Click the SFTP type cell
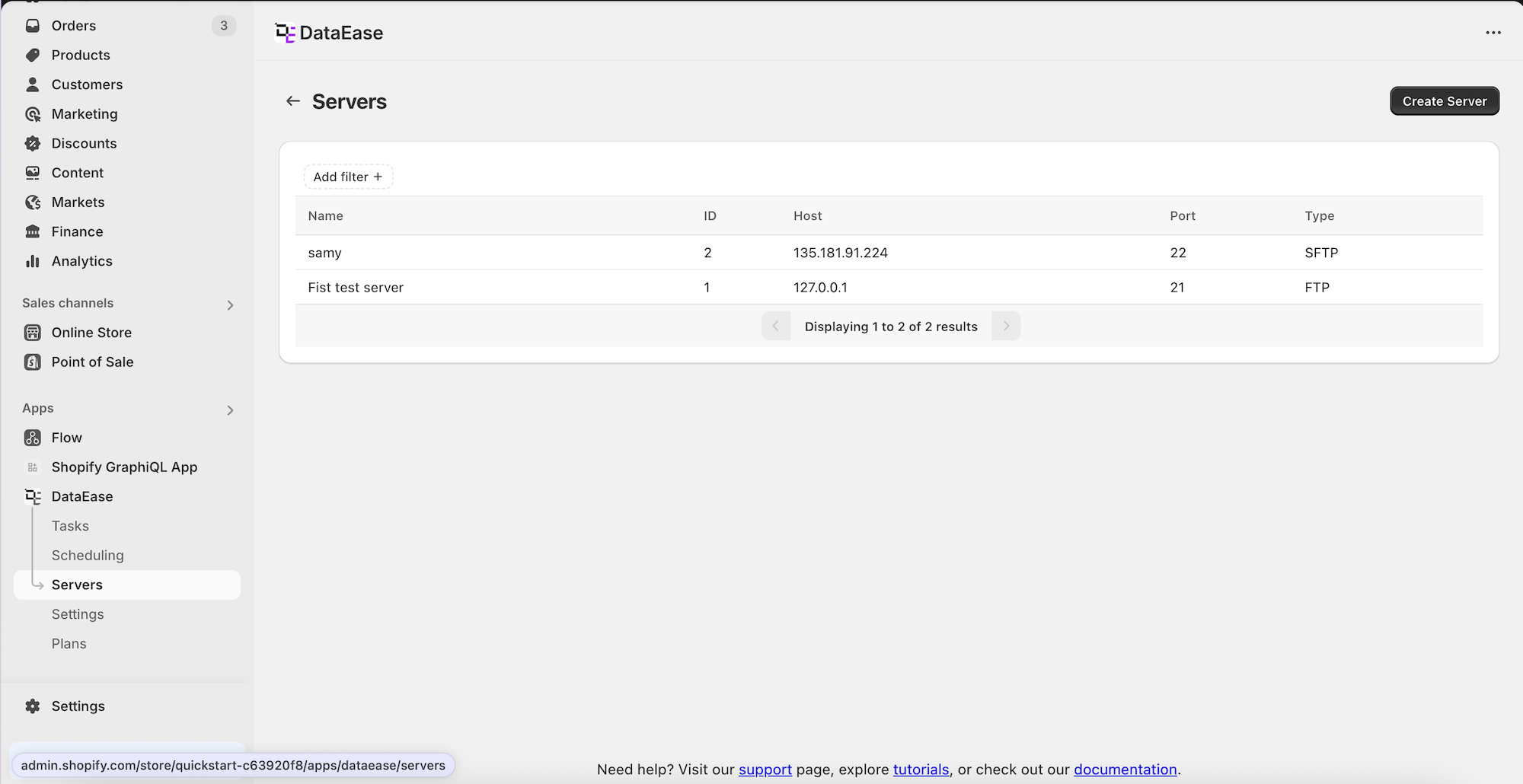Screen dimensions: 1523x784 [x=1321, y=253]
